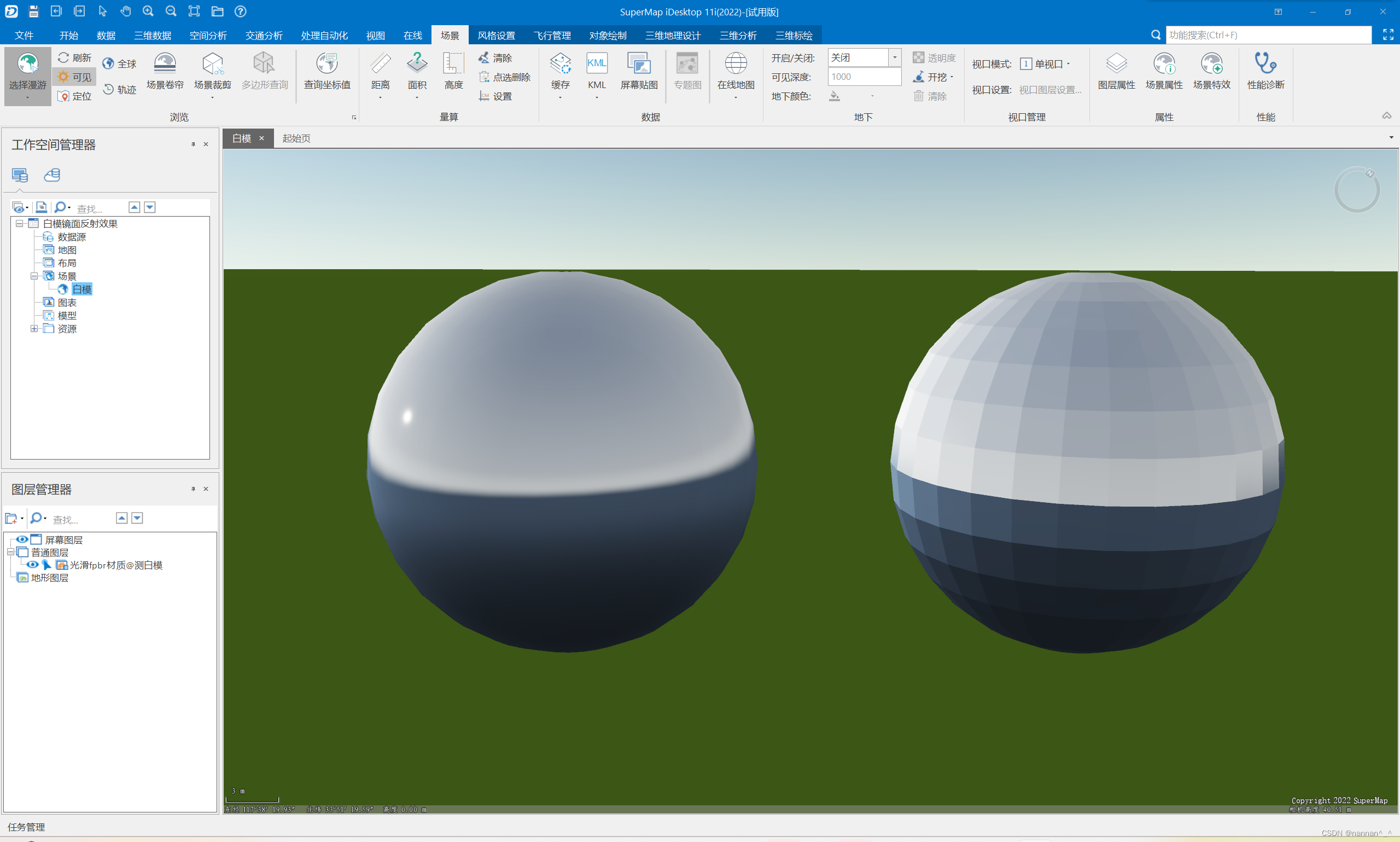Click the 场景特效 scene effects icon
This screenshot has width=1400, height=842.
(1211, 64)
